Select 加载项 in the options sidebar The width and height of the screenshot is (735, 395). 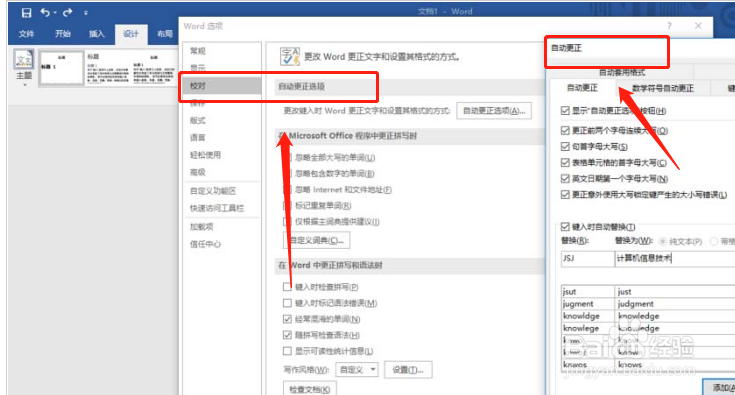tap(202, 227)
